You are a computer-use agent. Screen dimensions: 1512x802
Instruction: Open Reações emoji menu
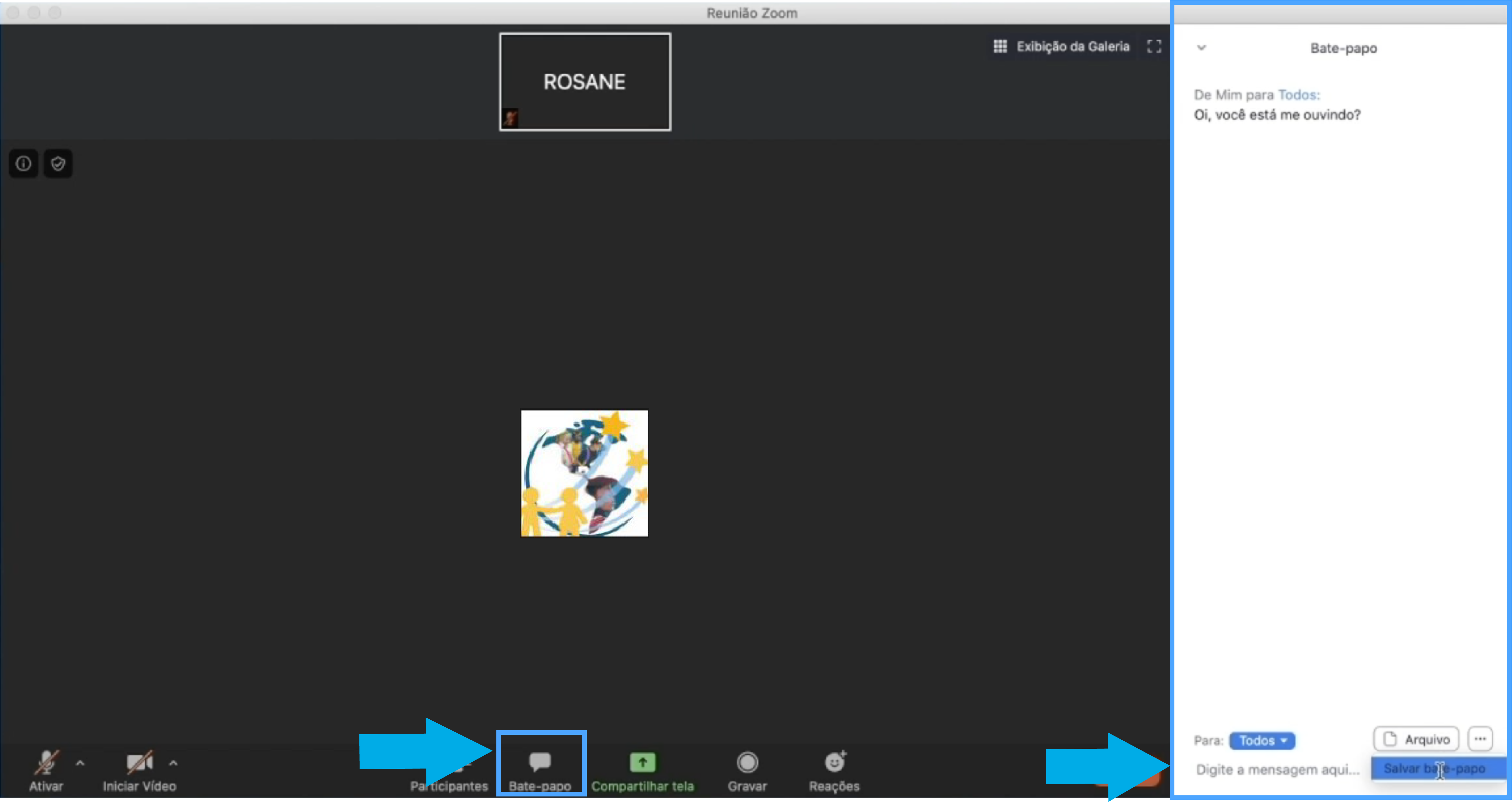(x=834, y=771)
